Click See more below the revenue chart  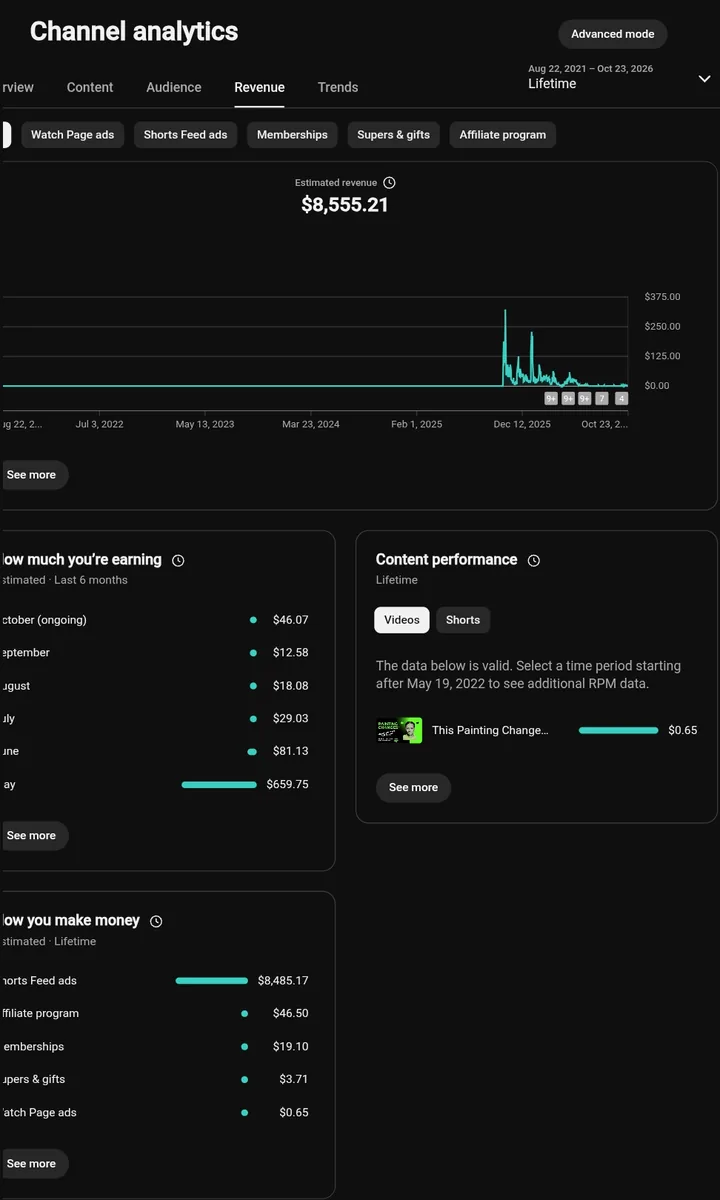click(32, 475)
